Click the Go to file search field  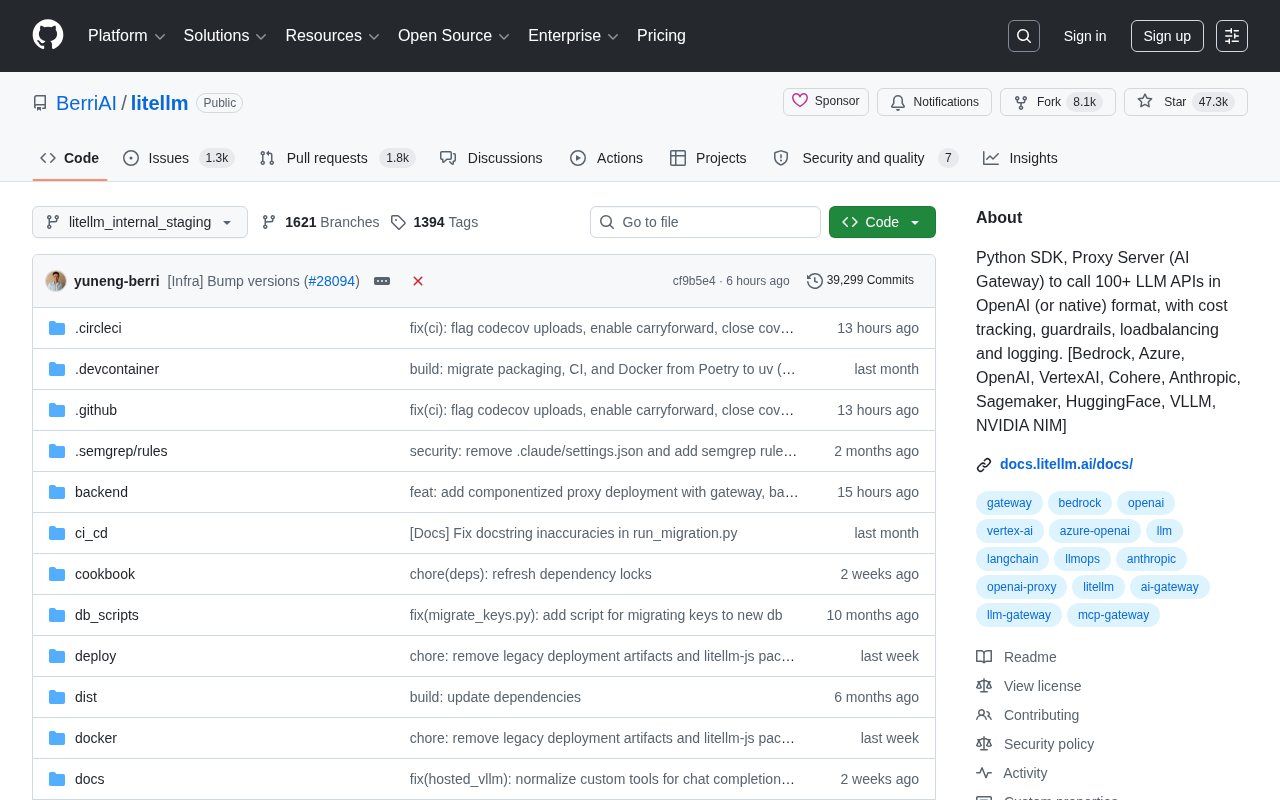coord(705,222)
